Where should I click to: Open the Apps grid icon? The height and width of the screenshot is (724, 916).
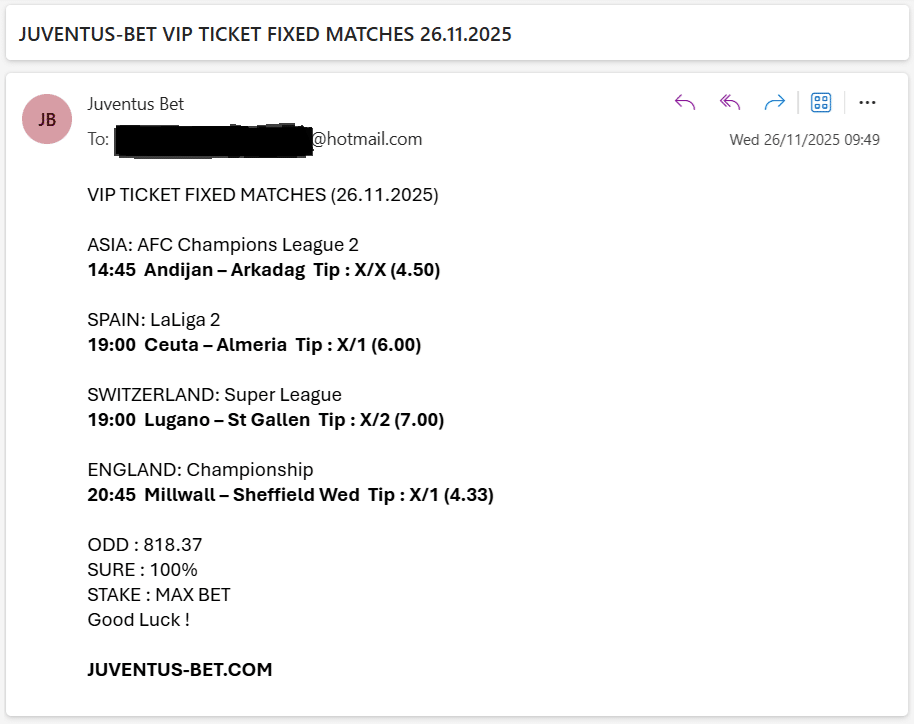tap(820, 102)
